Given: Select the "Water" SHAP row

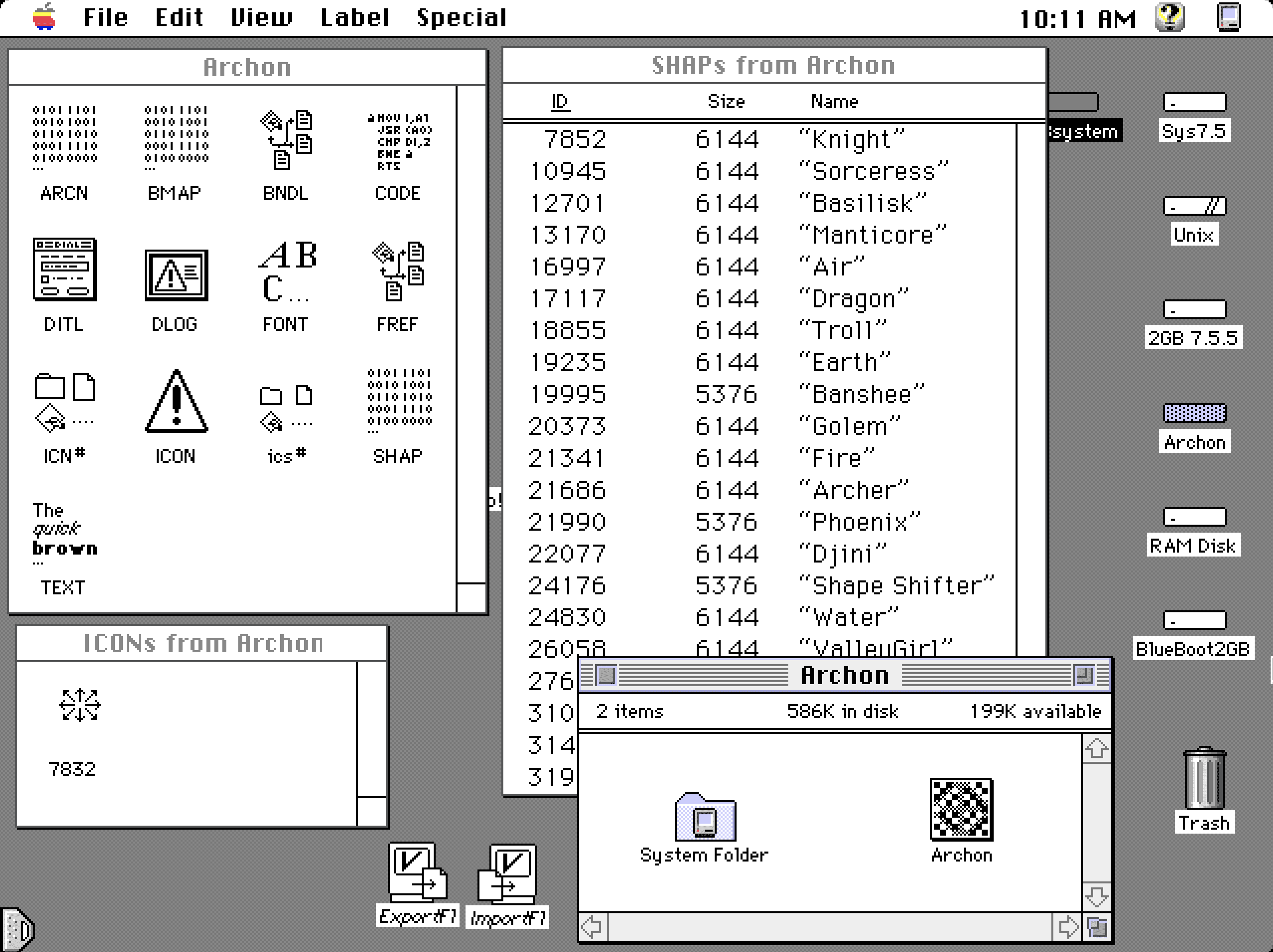Looking at the screenshot, I should 760,618.
